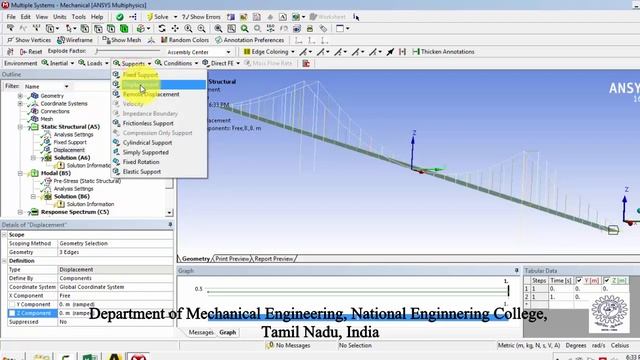The image size is (640, 360).
Task: Select Cylindrical Support from the menu
Action: coord(147,142)
